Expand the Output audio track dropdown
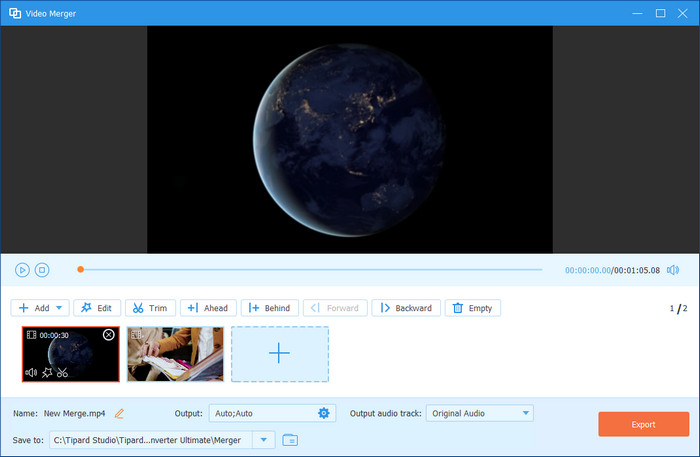This screenshot has width=700, height=457. pyautogui.click(x=526, y=413)
